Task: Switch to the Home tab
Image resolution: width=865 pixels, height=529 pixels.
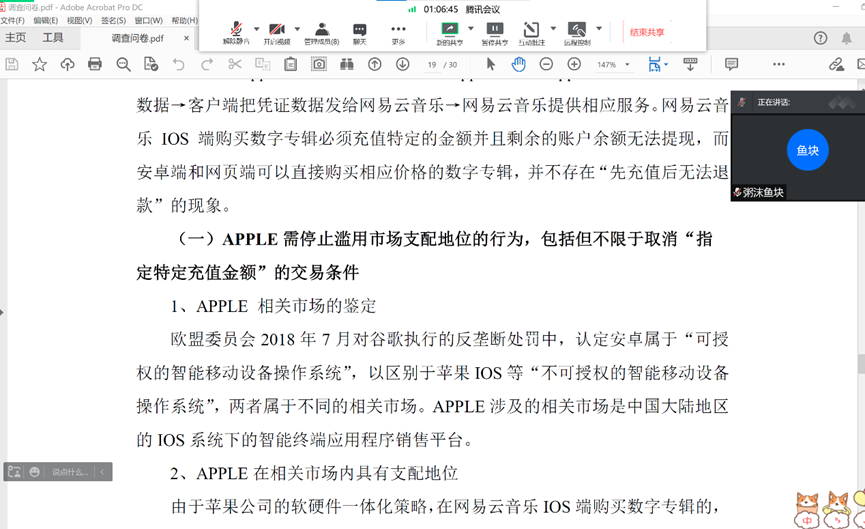Action: 15,38
